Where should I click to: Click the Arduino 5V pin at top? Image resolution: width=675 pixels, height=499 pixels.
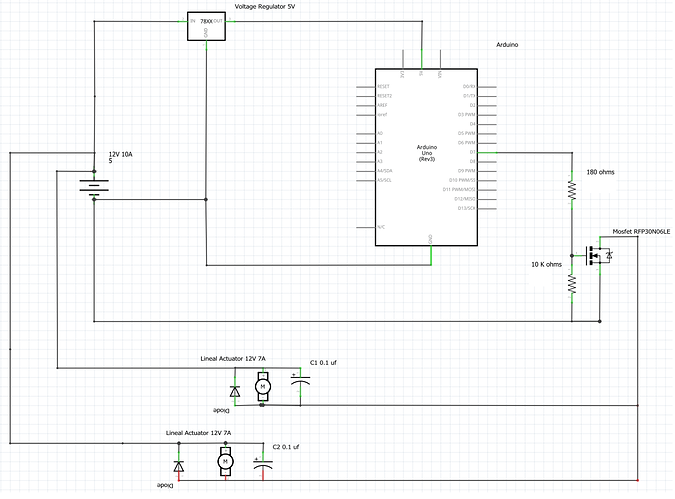(x=421, y=59)
